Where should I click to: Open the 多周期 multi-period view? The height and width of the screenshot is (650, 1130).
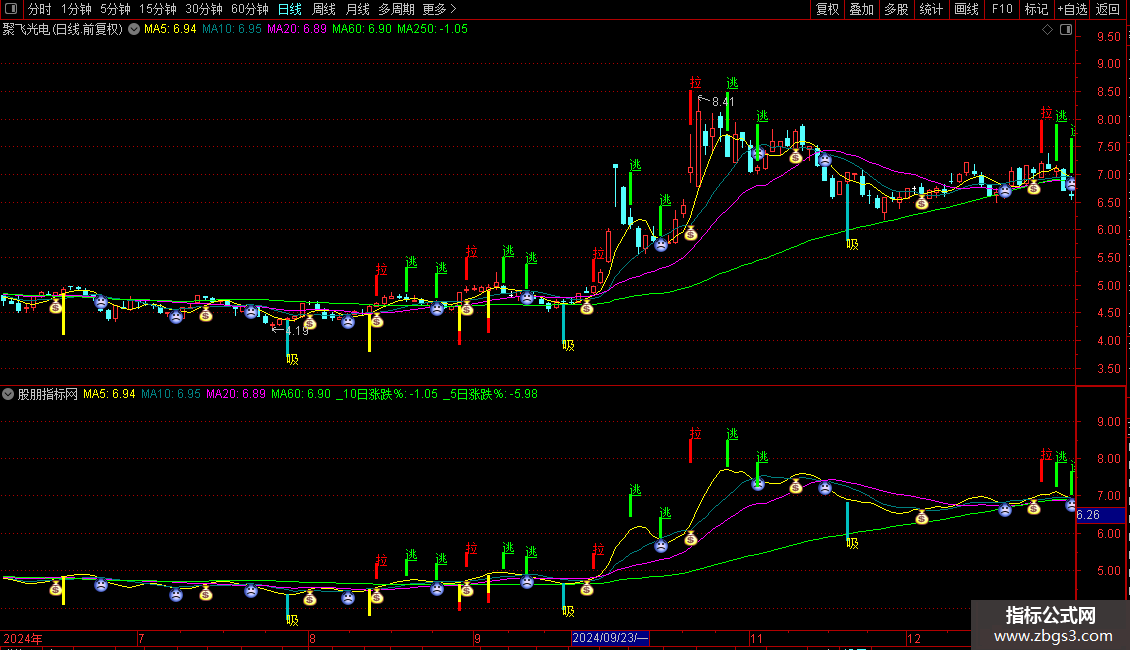(396, 9)
